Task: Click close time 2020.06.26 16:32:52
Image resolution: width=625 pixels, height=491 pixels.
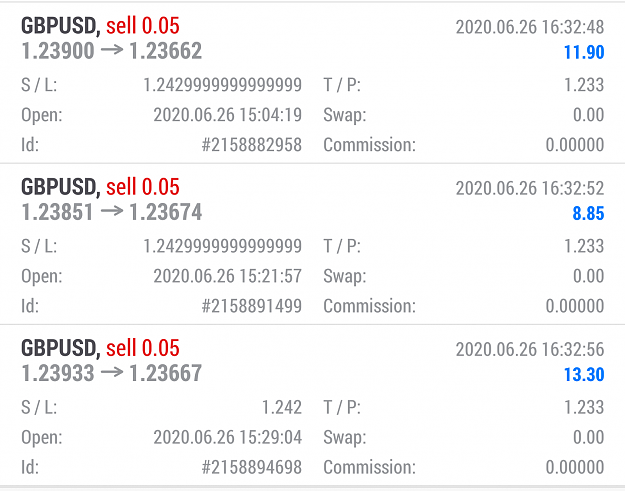Action: (530, 188)
